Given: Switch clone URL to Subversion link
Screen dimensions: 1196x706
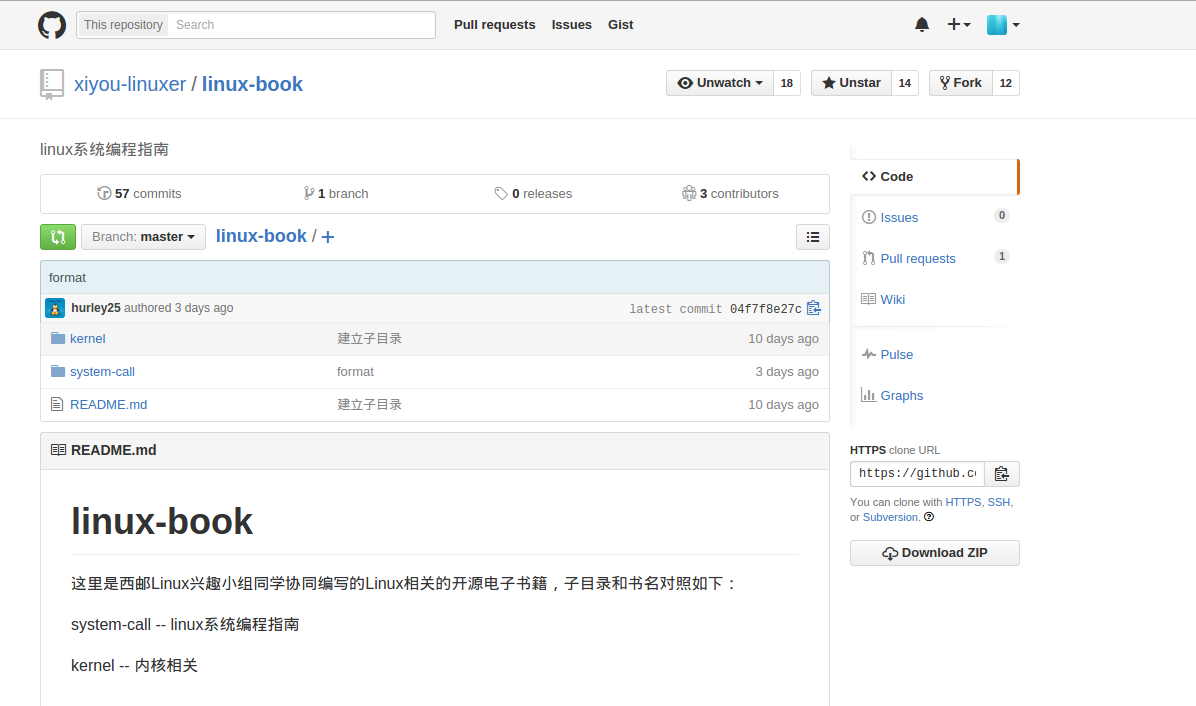Looking at the screenshot, I should coord(890,517).
